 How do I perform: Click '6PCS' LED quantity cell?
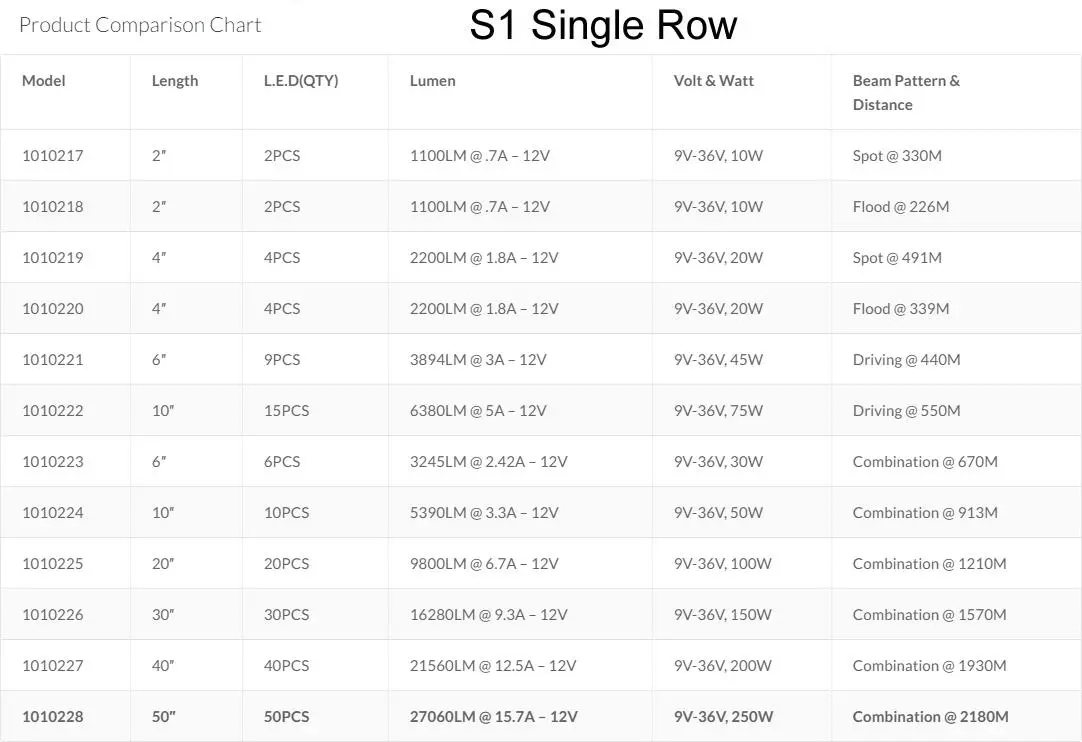pyautogui.click(x=282, y=462)
